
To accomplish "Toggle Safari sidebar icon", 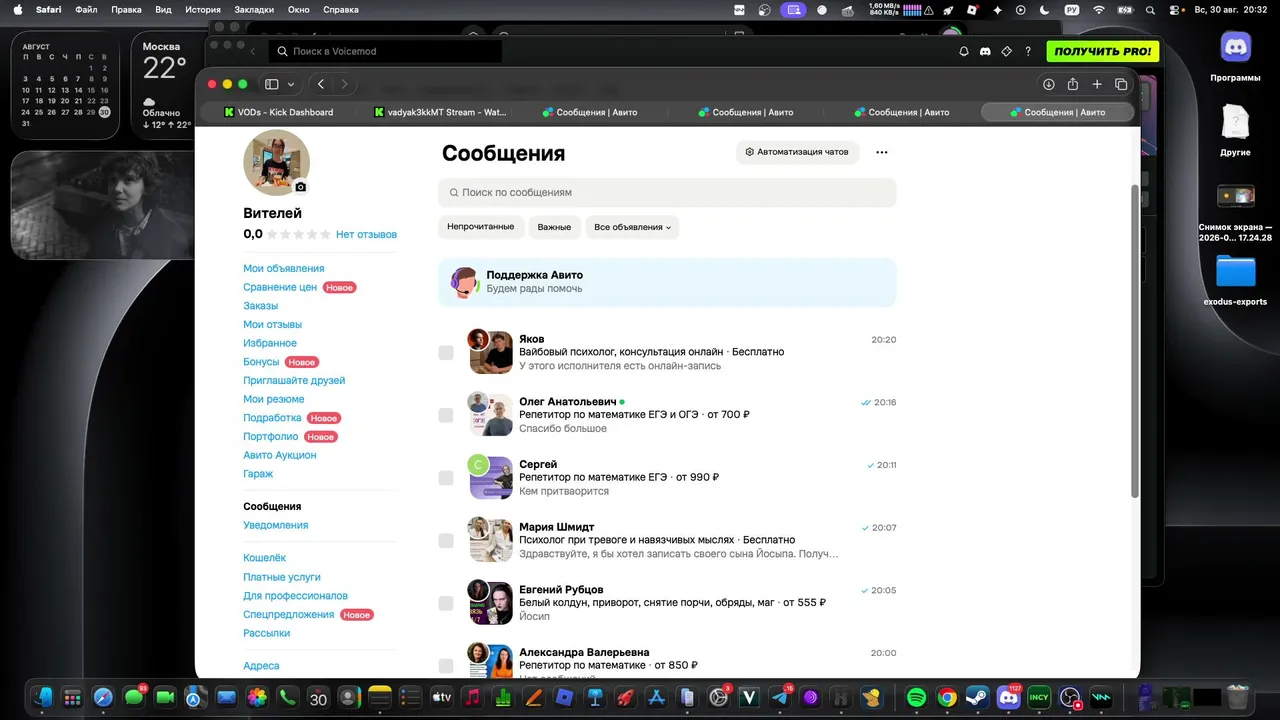I will [271, 84].
